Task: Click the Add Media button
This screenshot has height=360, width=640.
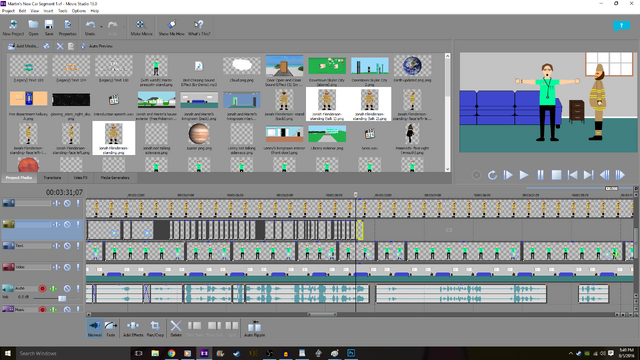Action: (x=23, y=46)
